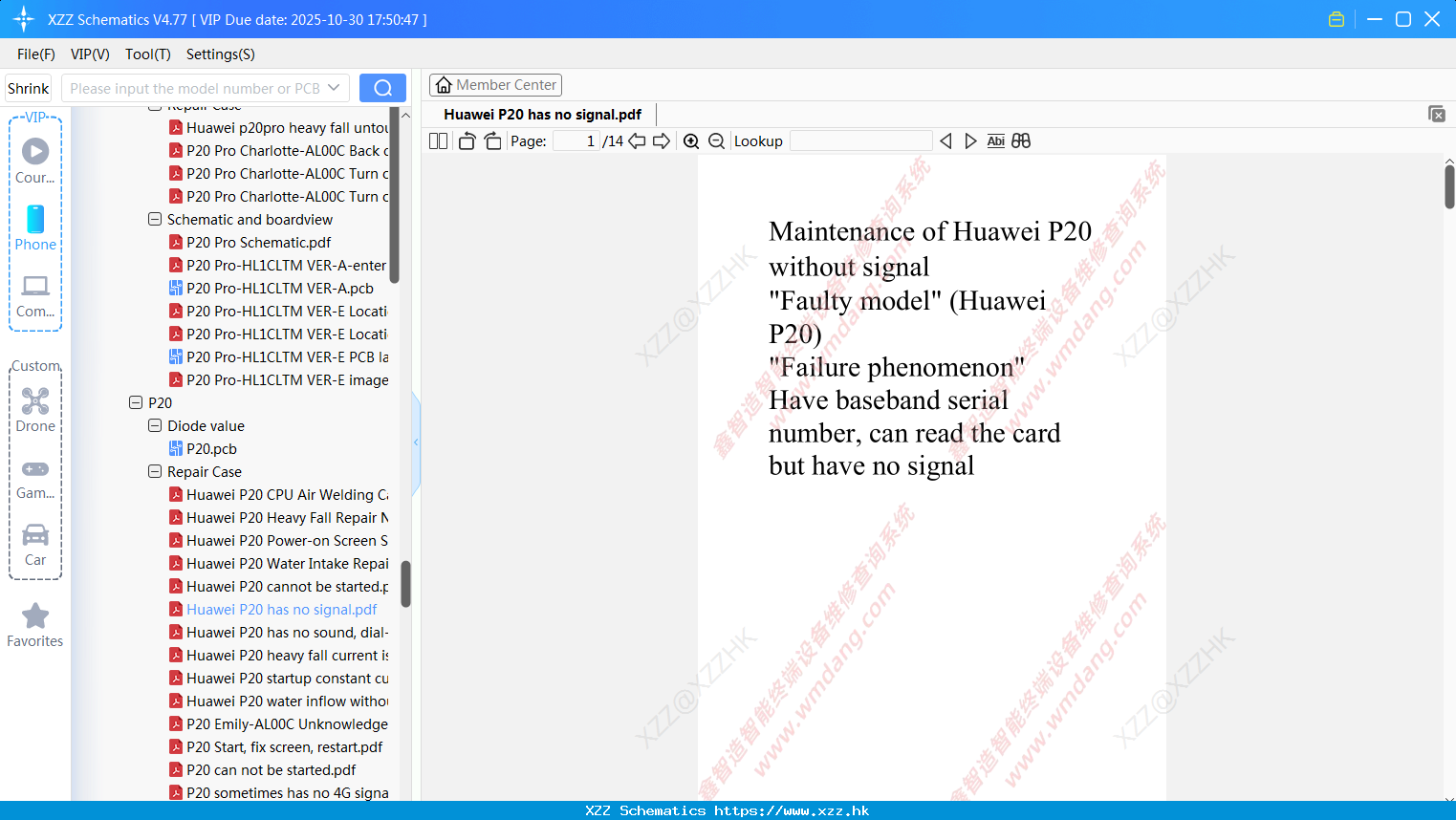
Task: Collapse the P20 tree node
Action: tap(136, 402)
